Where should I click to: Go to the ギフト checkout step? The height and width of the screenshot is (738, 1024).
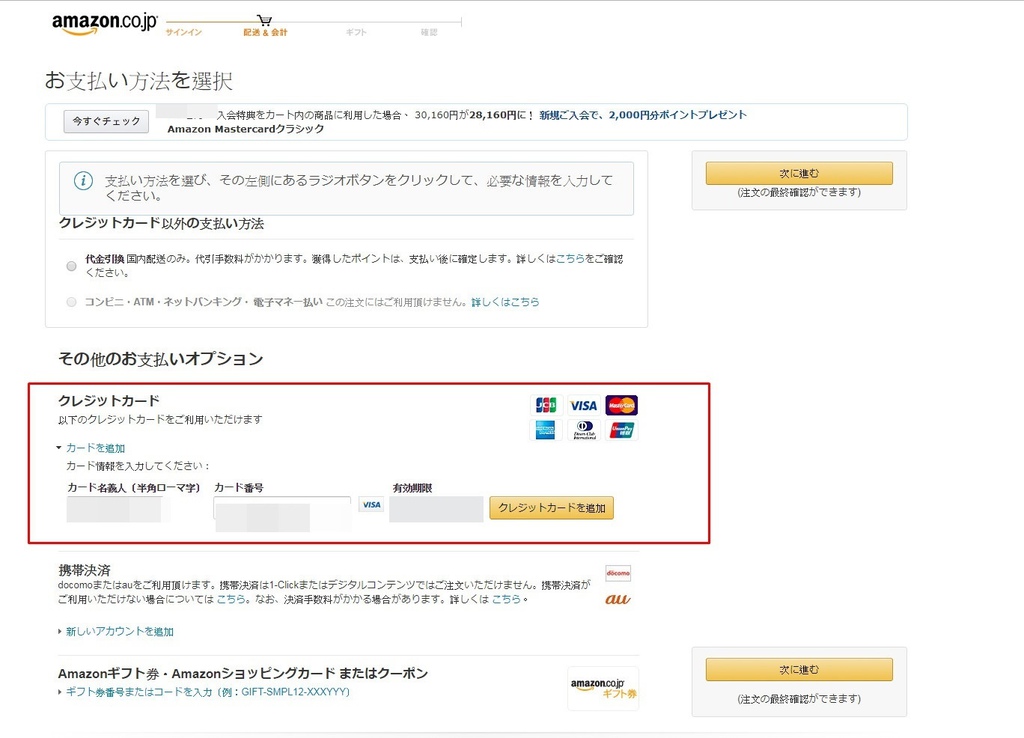coord(357,32)
